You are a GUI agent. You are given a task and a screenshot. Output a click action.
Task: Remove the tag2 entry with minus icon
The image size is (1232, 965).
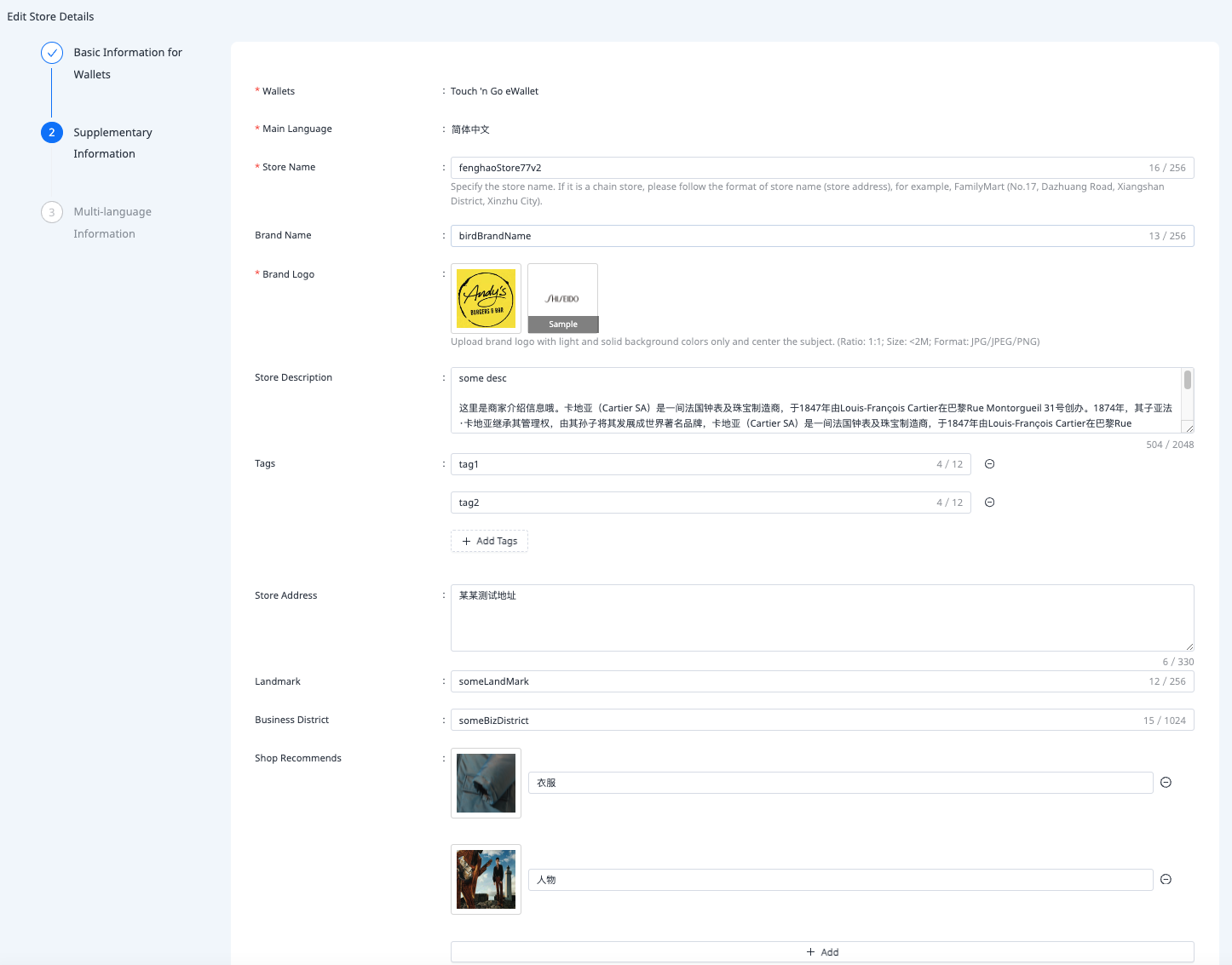[989, 503]
